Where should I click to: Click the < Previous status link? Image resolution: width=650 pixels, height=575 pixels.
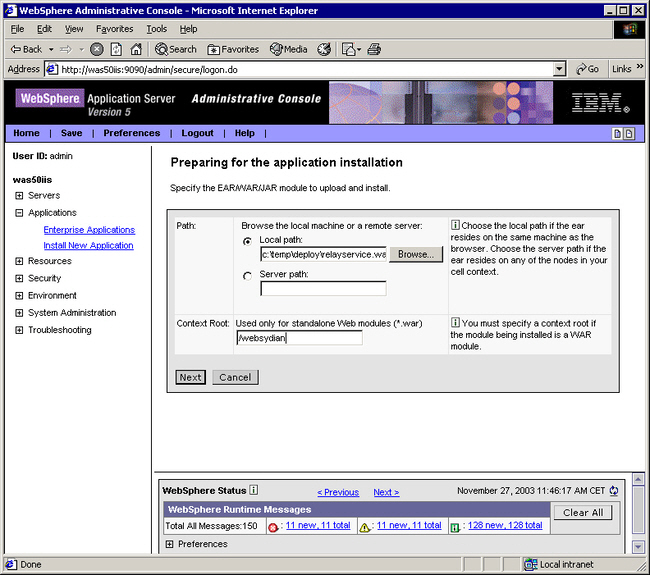click(x=338, y=492)
